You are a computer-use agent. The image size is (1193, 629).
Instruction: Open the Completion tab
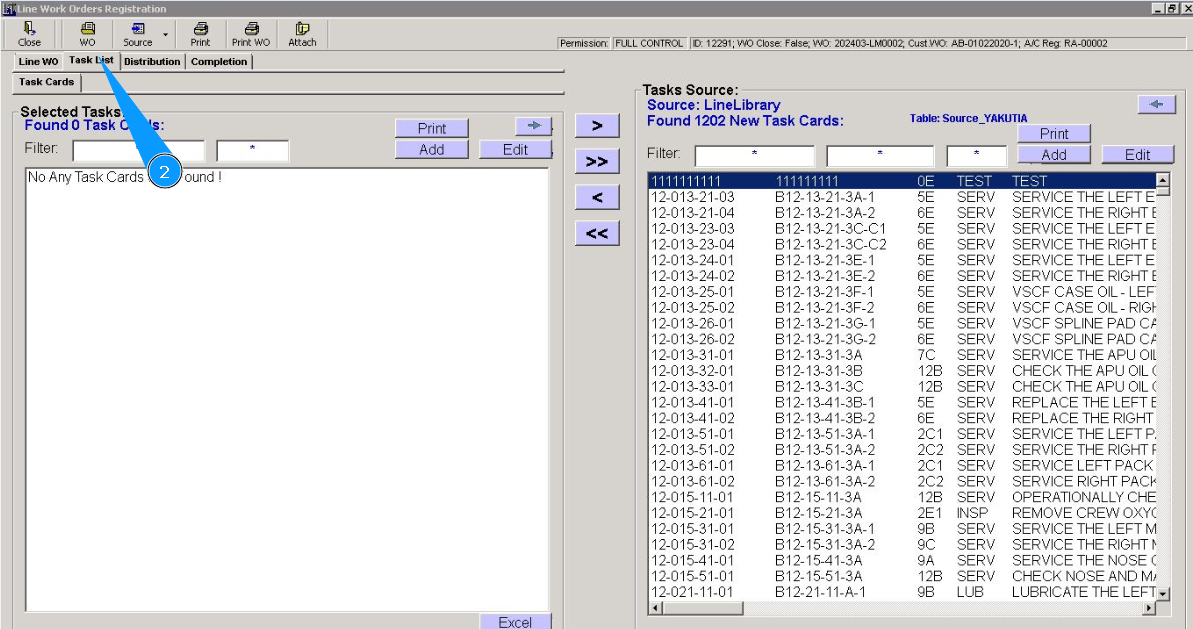[219, 62]
